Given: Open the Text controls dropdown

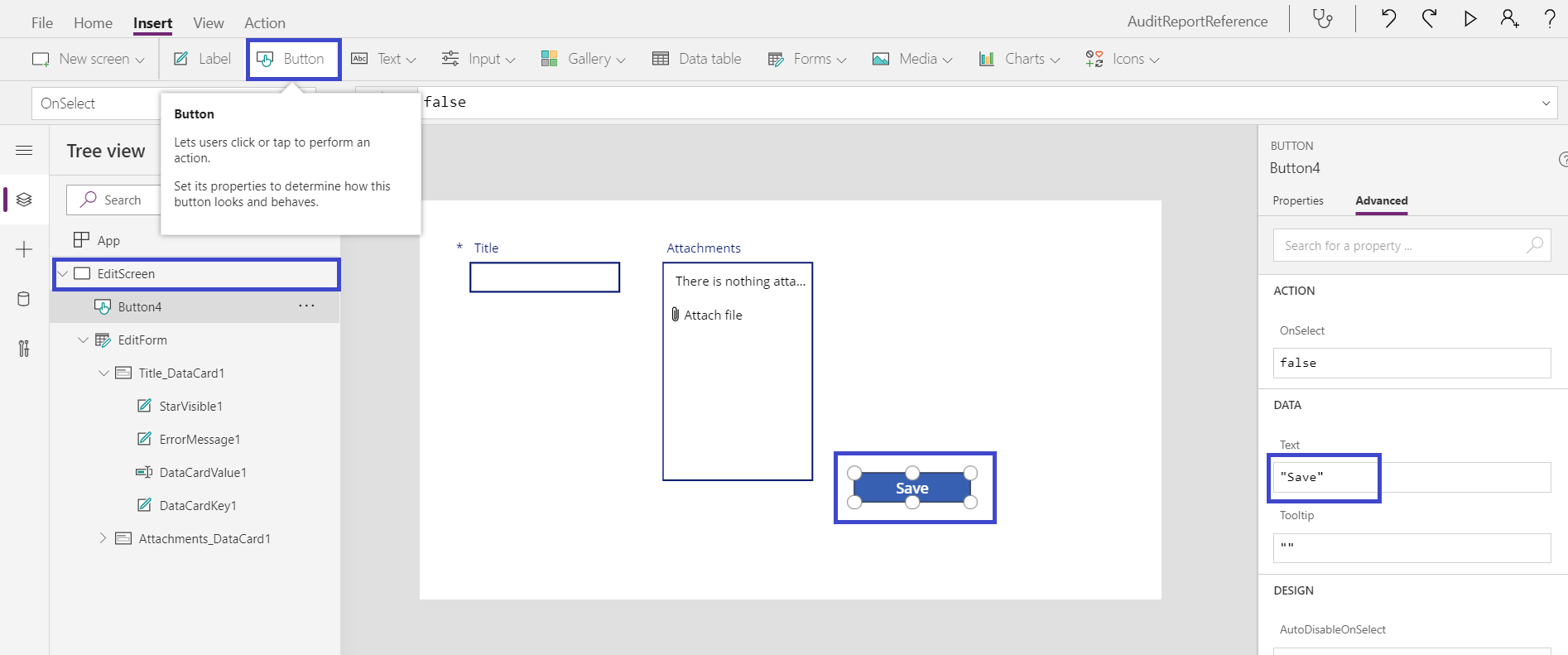Looking at the screenshot, I should coord(383,59).
